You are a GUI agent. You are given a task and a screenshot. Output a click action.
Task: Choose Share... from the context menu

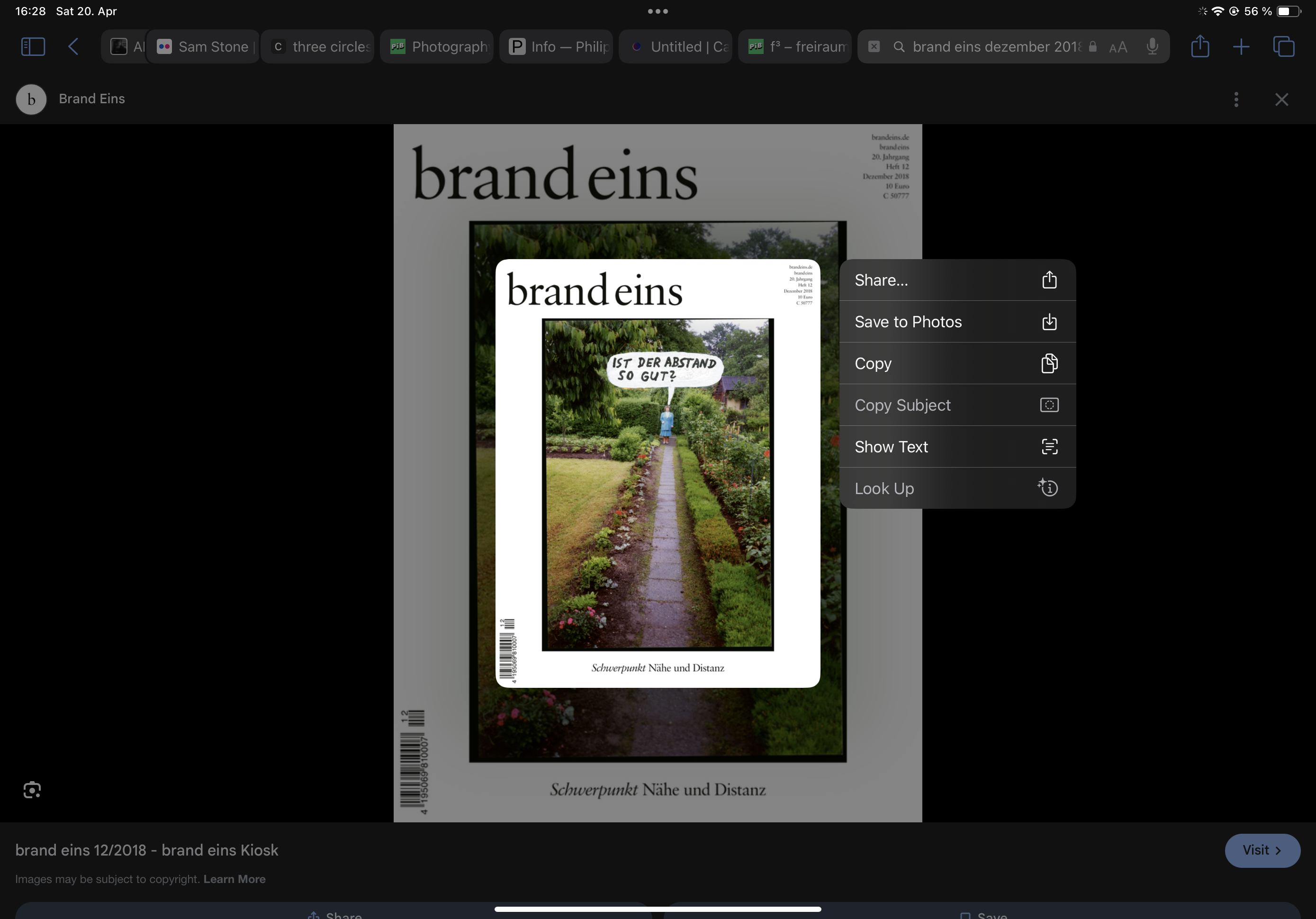(957, 280)
